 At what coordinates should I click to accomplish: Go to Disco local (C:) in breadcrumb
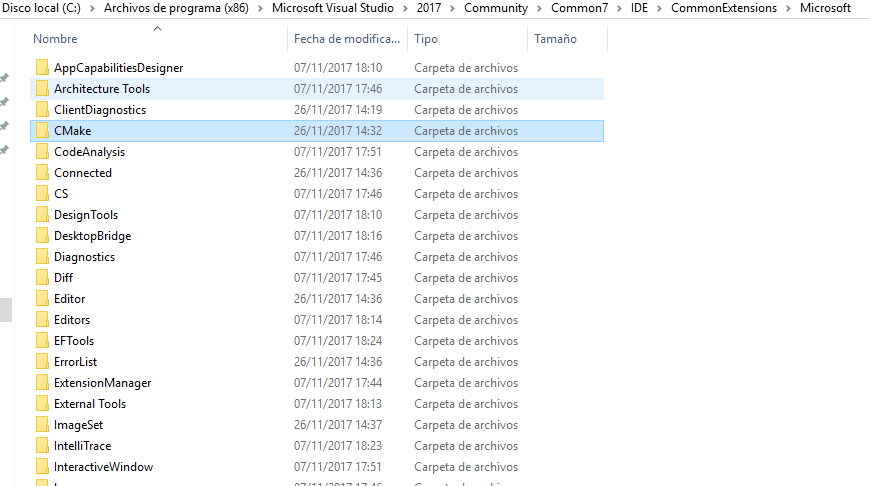(42, 8)
